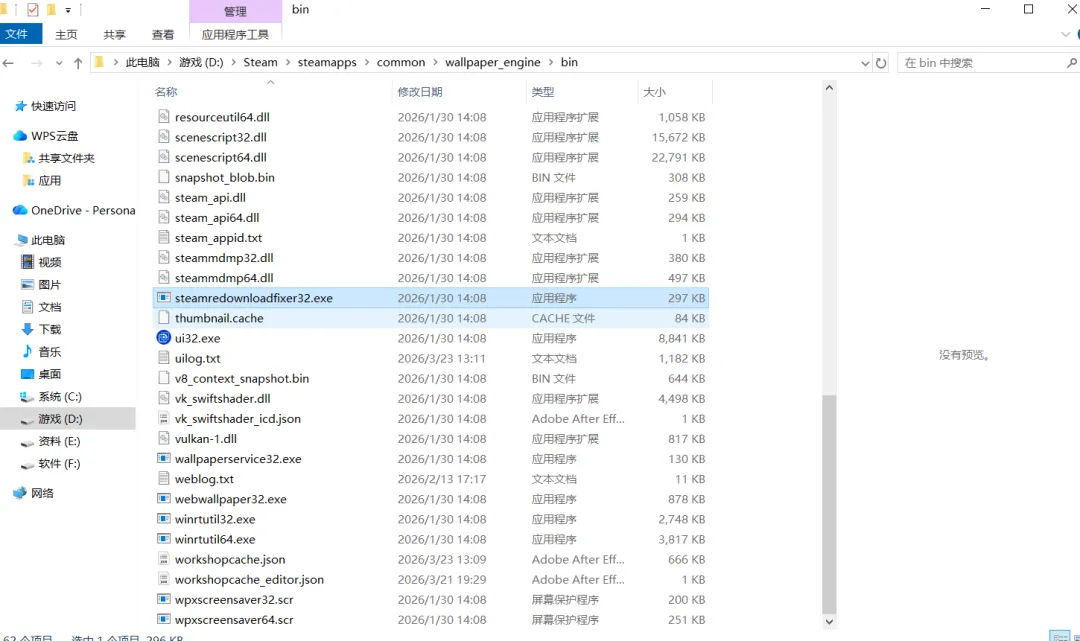Image resolution: width=1080 pixels, height=641 pixels.
Task: Open the 应用程序工具 ribbon tab
Action: [x=235, y=34]
